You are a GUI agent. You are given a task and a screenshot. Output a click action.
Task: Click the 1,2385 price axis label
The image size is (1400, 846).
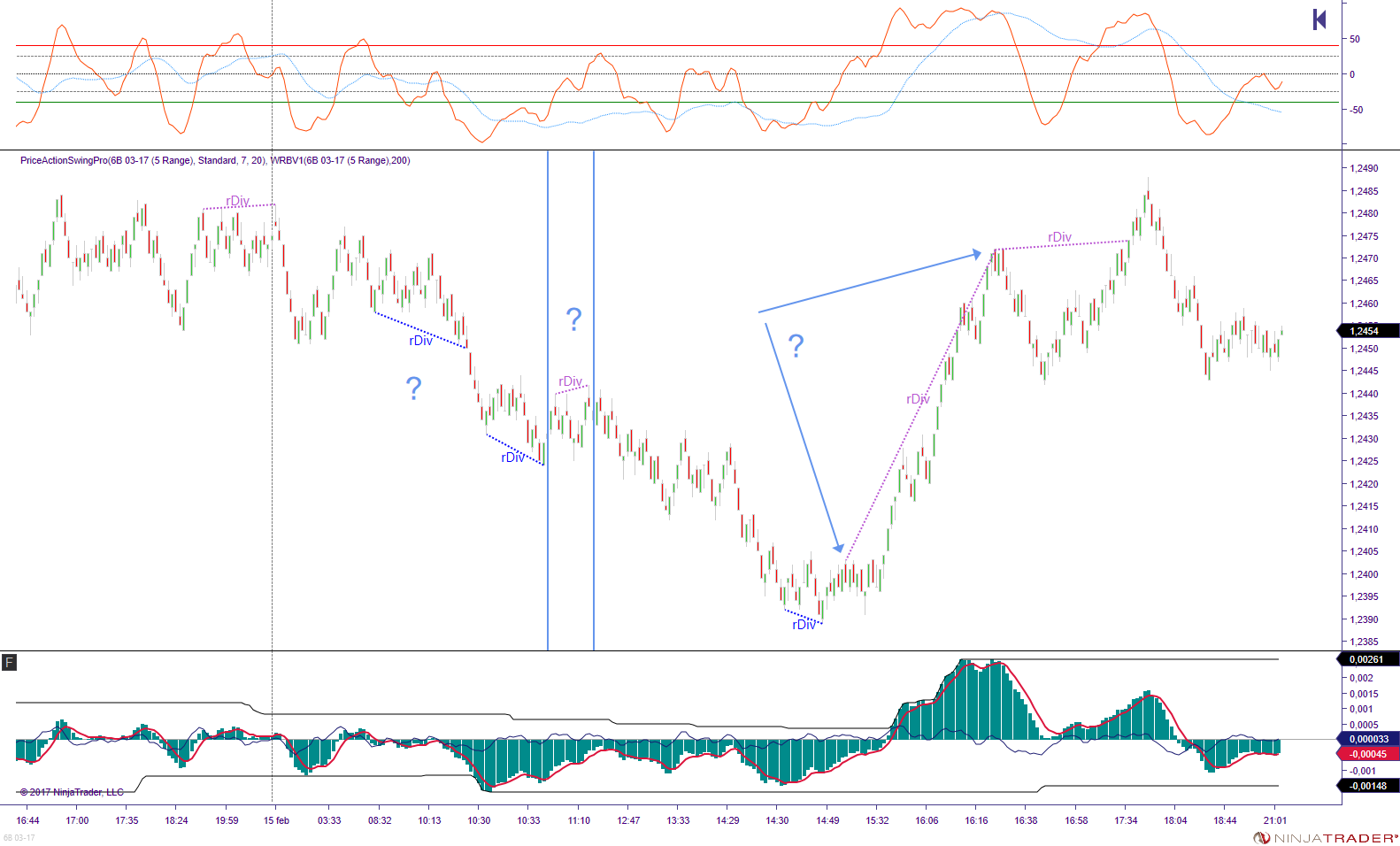1364,642
